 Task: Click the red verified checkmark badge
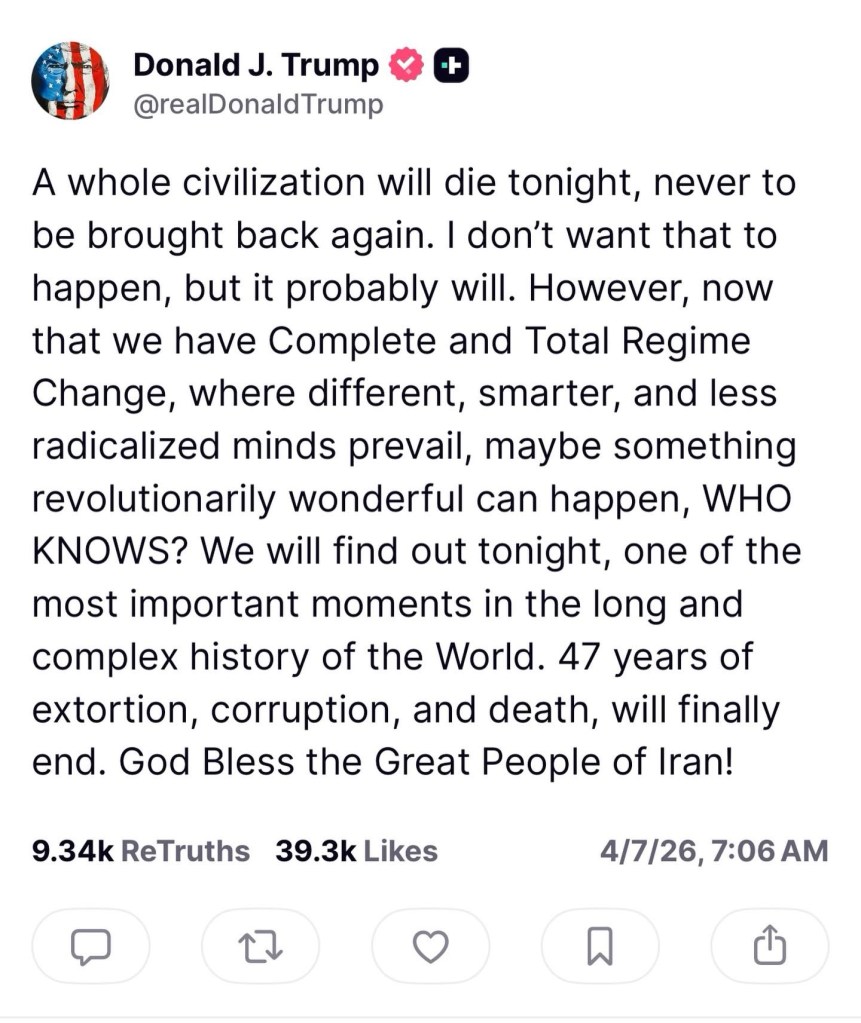click(x=406, y=66)
